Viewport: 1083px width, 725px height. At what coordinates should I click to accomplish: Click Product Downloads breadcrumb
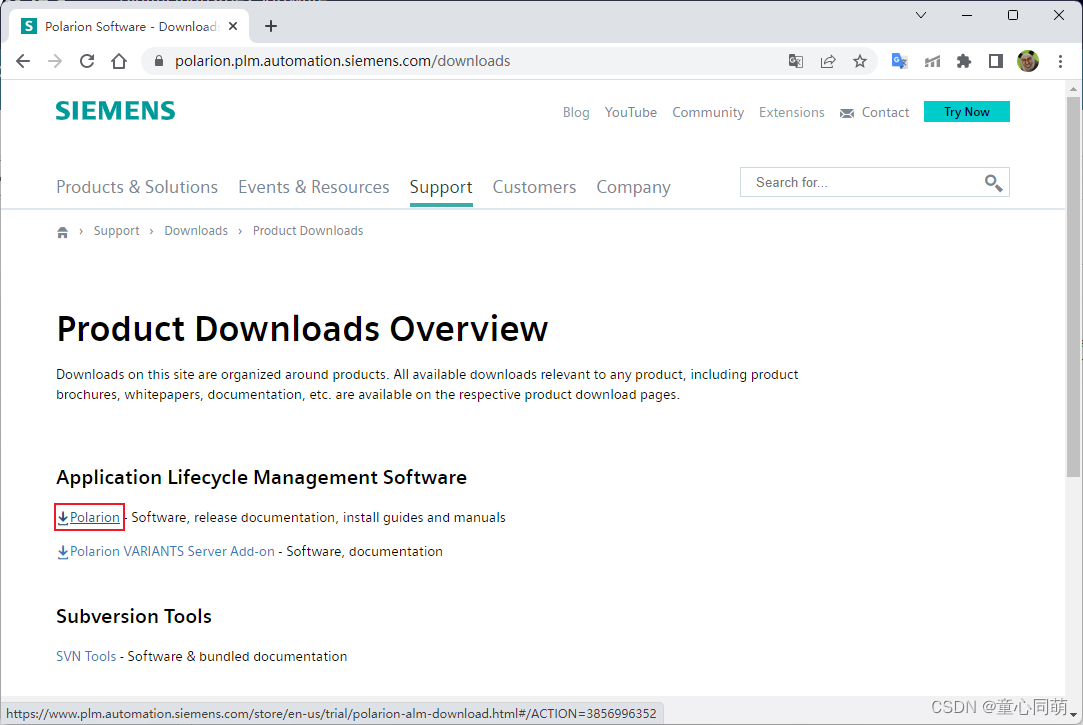[x=307, y=231]
